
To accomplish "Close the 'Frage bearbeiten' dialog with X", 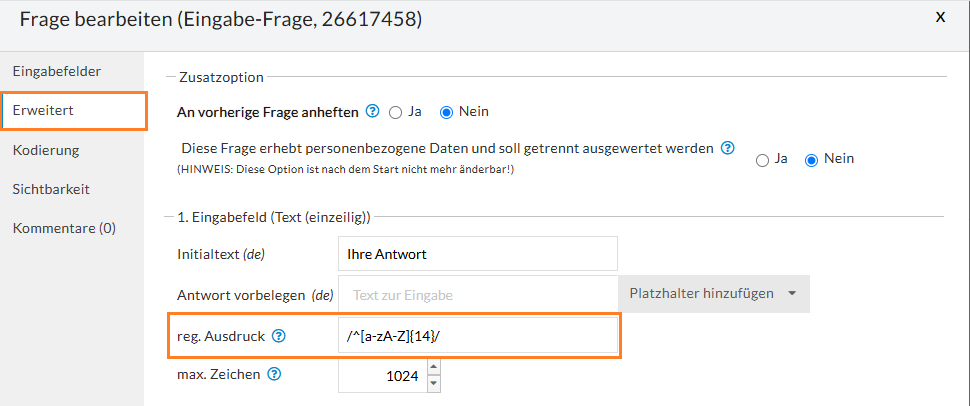I will coord(939,17).
